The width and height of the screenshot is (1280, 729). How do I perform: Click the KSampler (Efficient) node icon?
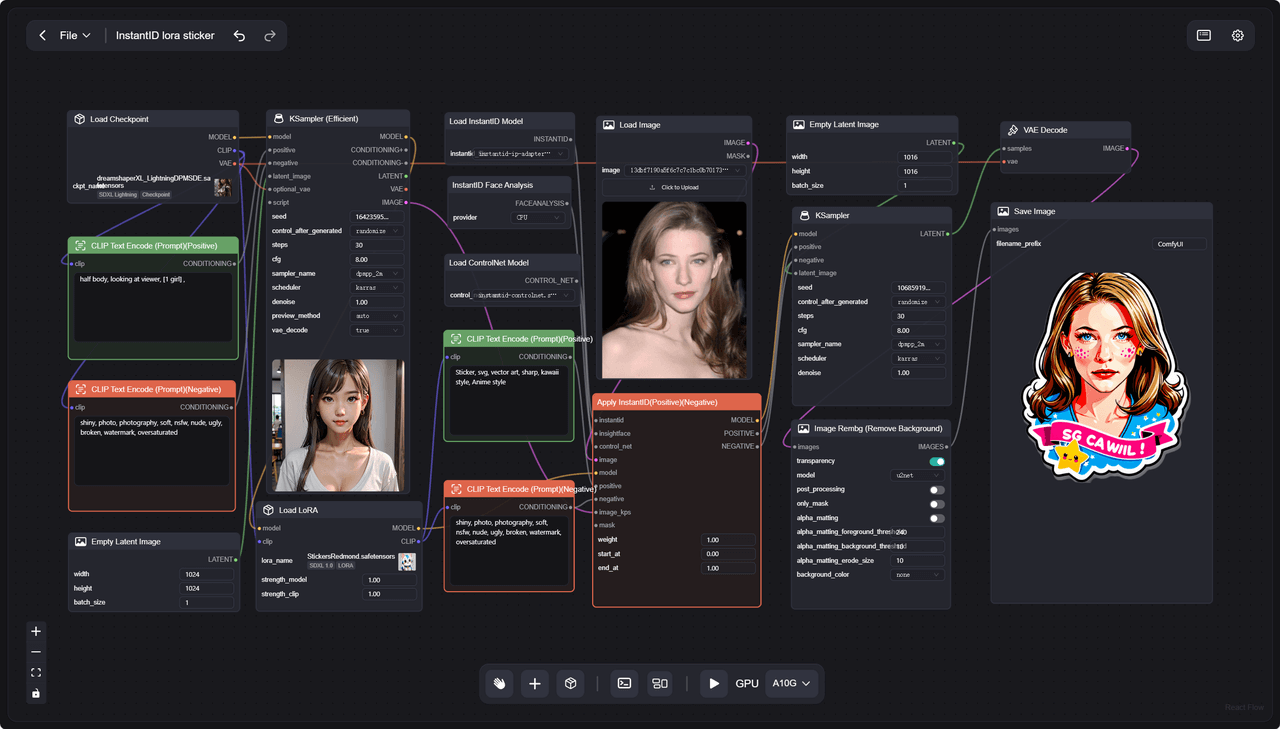tap(278, 118)
